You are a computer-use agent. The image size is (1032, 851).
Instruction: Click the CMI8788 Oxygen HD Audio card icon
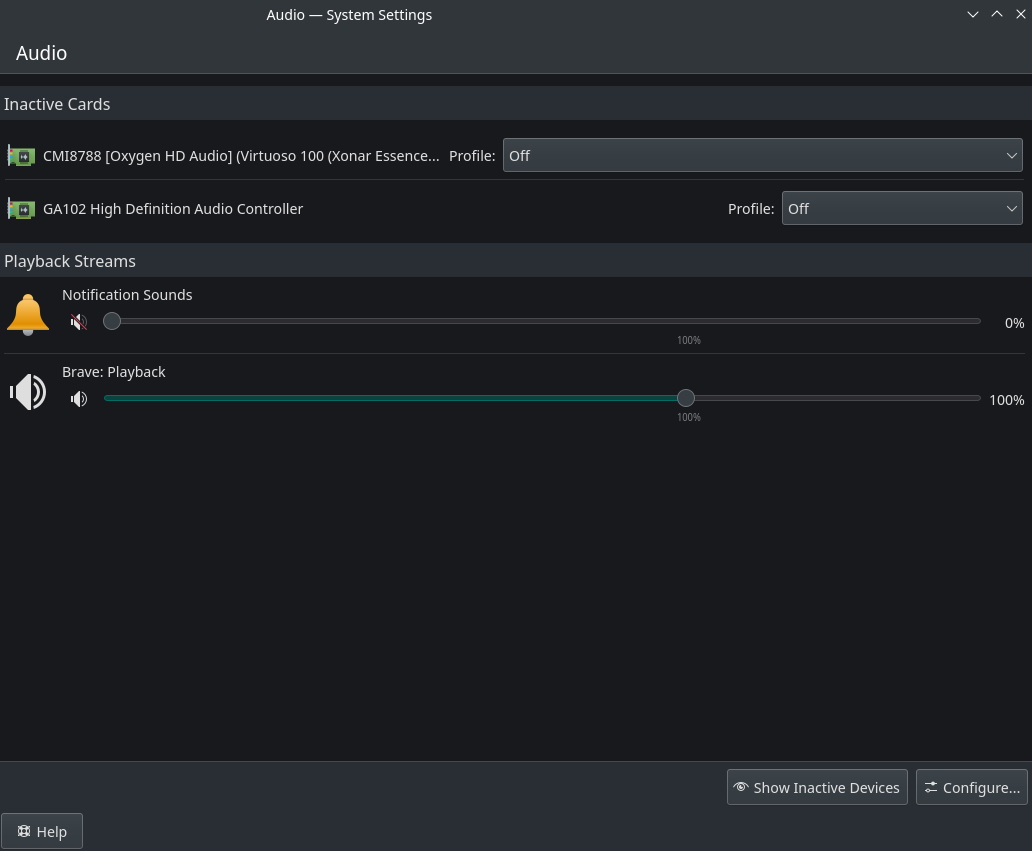[x=21, y=156]
